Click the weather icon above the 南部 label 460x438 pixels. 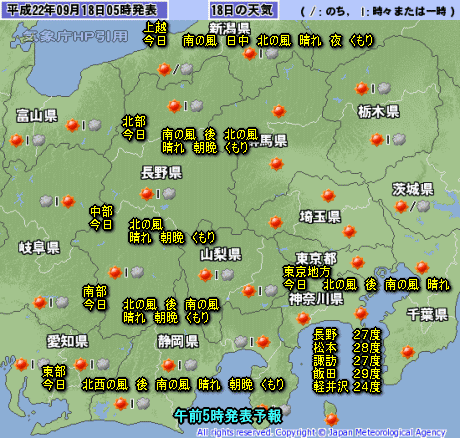126,273
